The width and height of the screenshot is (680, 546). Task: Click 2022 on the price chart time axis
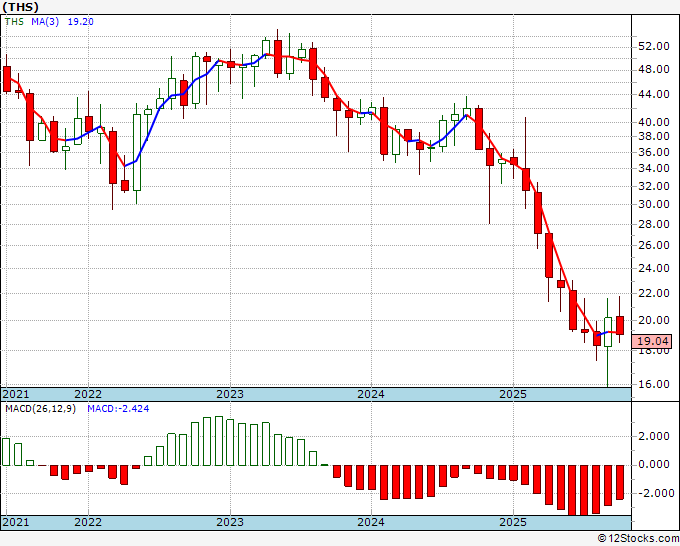coord(88,394)
